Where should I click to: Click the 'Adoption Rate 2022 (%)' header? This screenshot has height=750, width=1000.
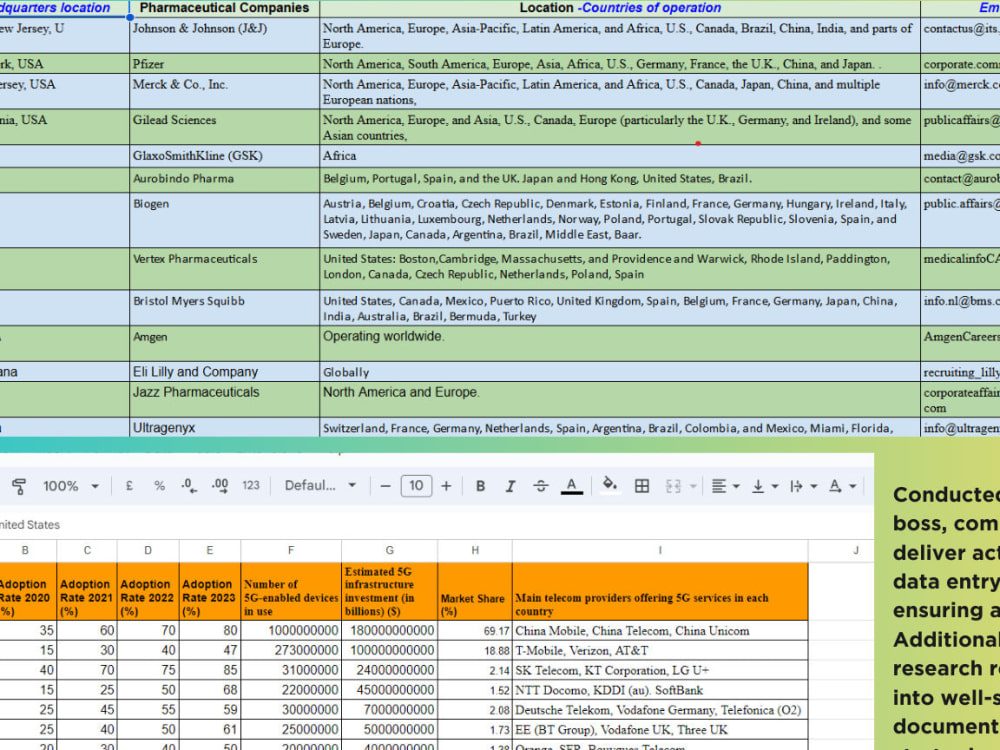(x=148, y=591)
